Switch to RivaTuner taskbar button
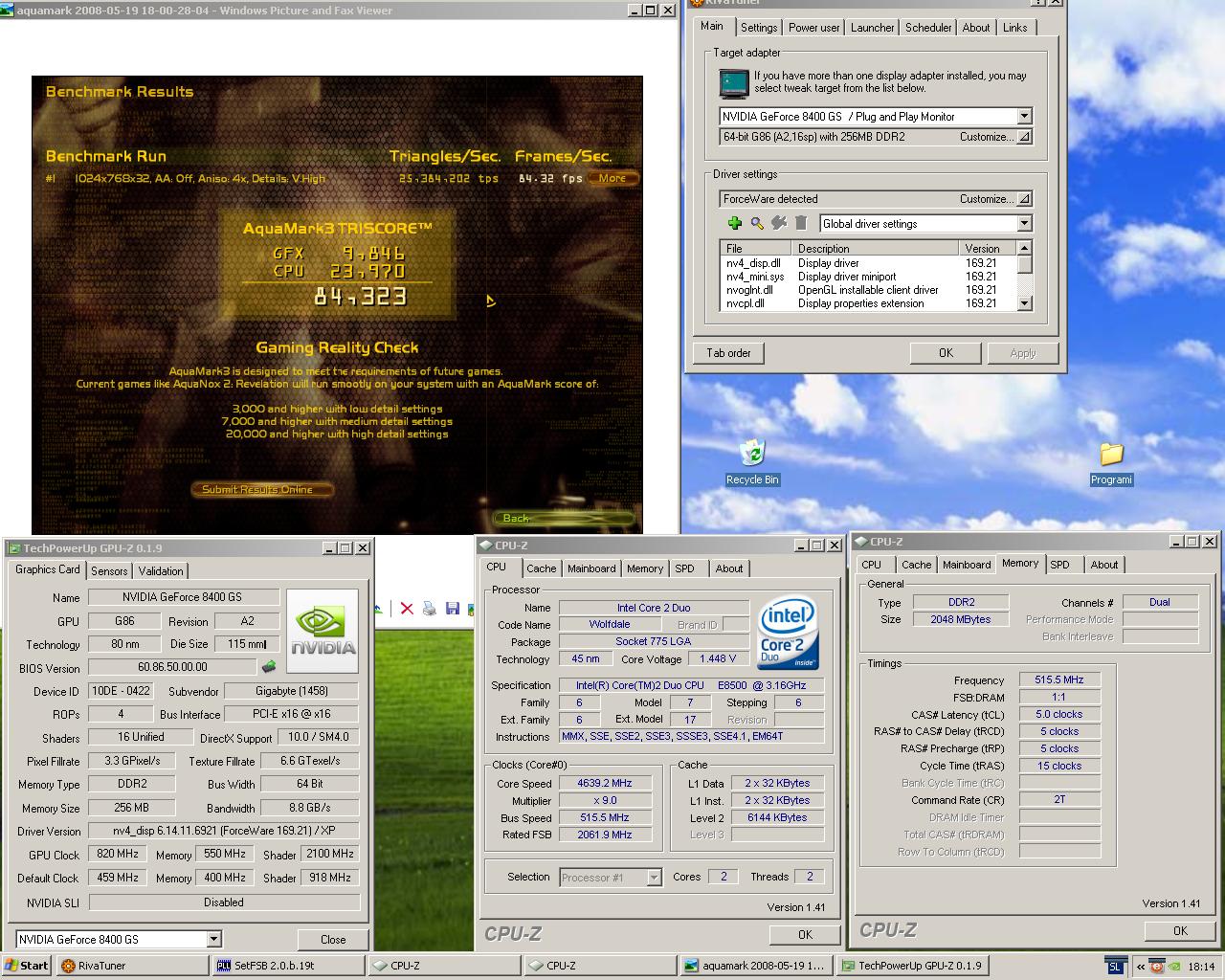 pyautogui.click(x=132, y=966)
